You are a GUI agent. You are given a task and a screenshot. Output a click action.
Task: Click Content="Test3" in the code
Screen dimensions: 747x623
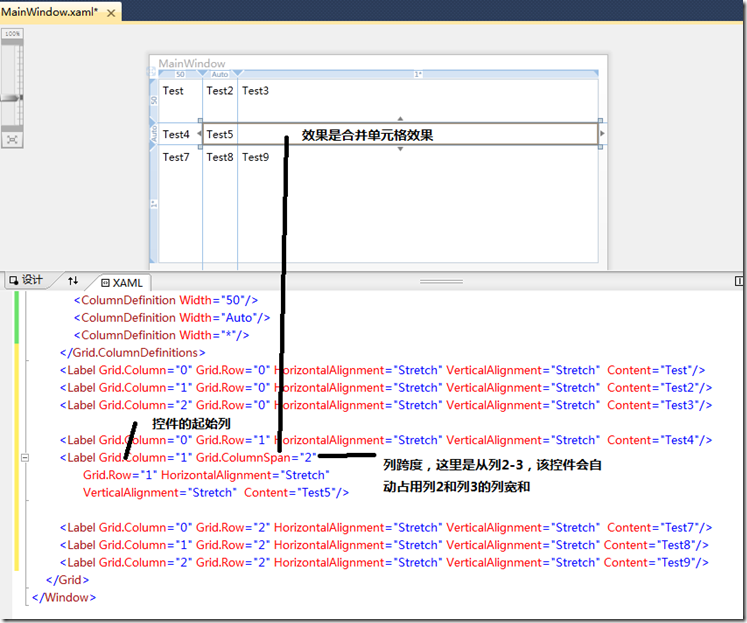pos(655,405)
